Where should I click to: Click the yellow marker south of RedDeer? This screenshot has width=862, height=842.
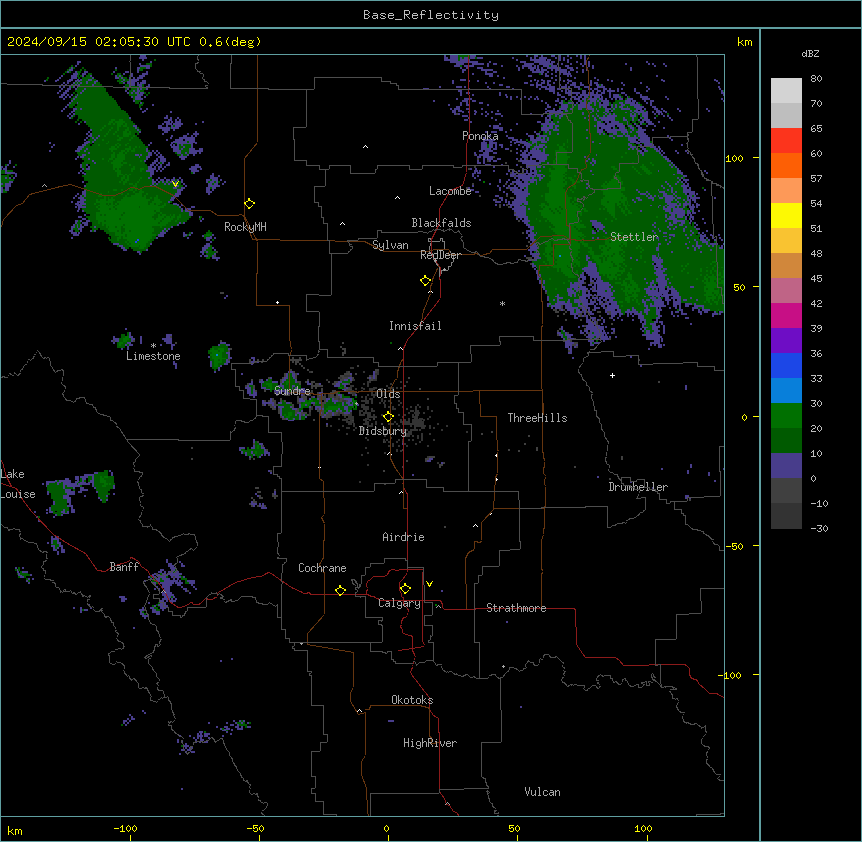(x=425, y=281)
